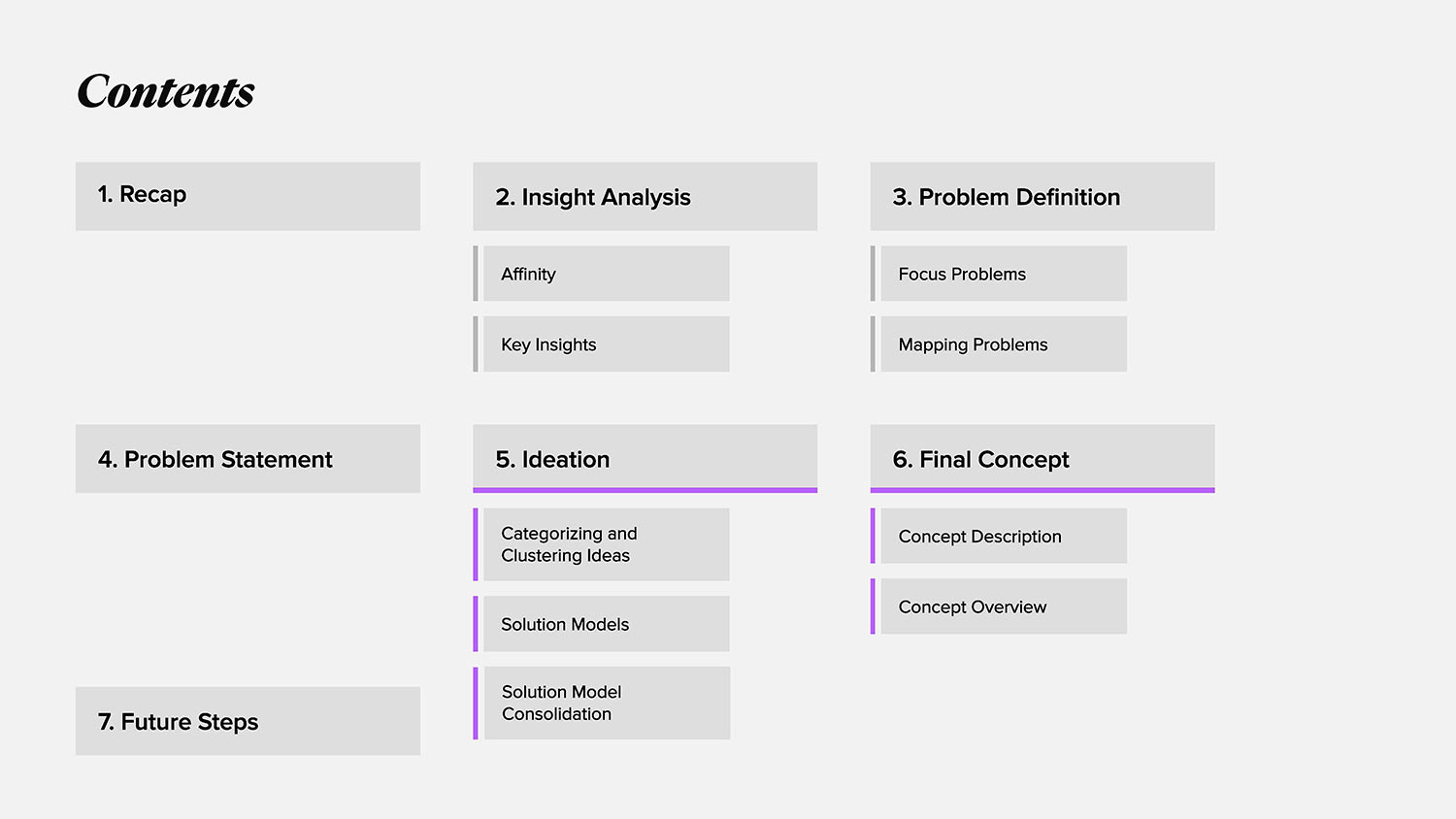1456x819 pixels.
Task: Open the 1. Recap section
Action: (248, 196)
